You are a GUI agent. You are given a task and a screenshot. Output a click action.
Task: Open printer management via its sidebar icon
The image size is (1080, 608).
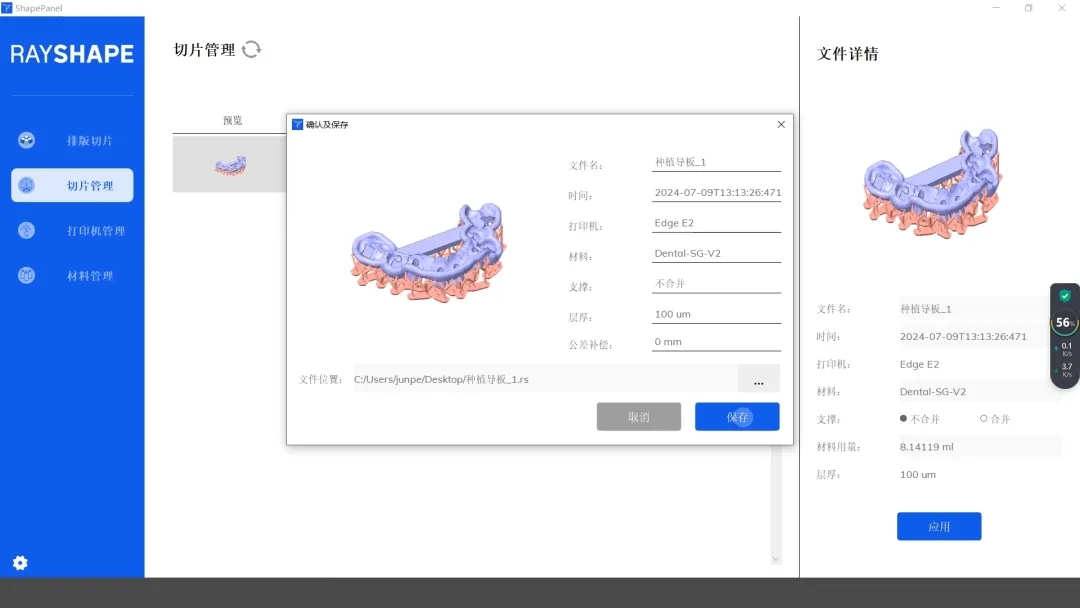(x=27, y=230)
